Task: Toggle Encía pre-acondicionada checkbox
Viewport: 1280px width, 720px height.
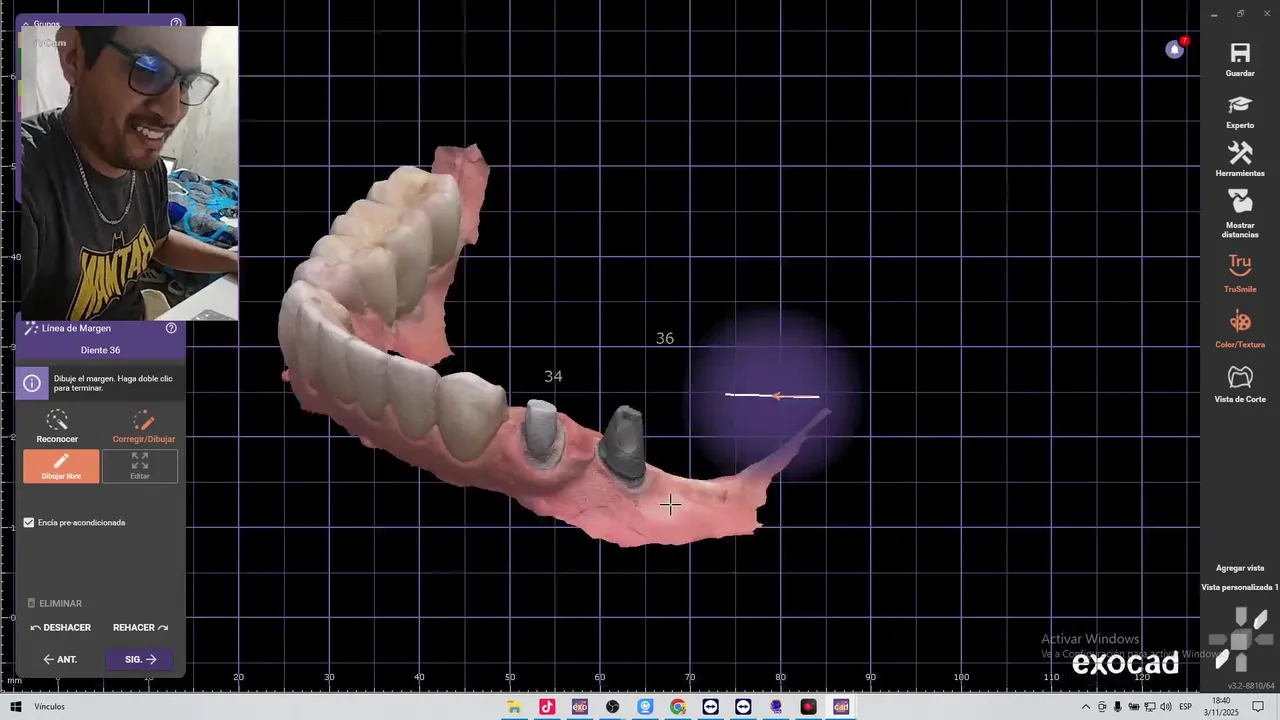Action: click(29, 522)
